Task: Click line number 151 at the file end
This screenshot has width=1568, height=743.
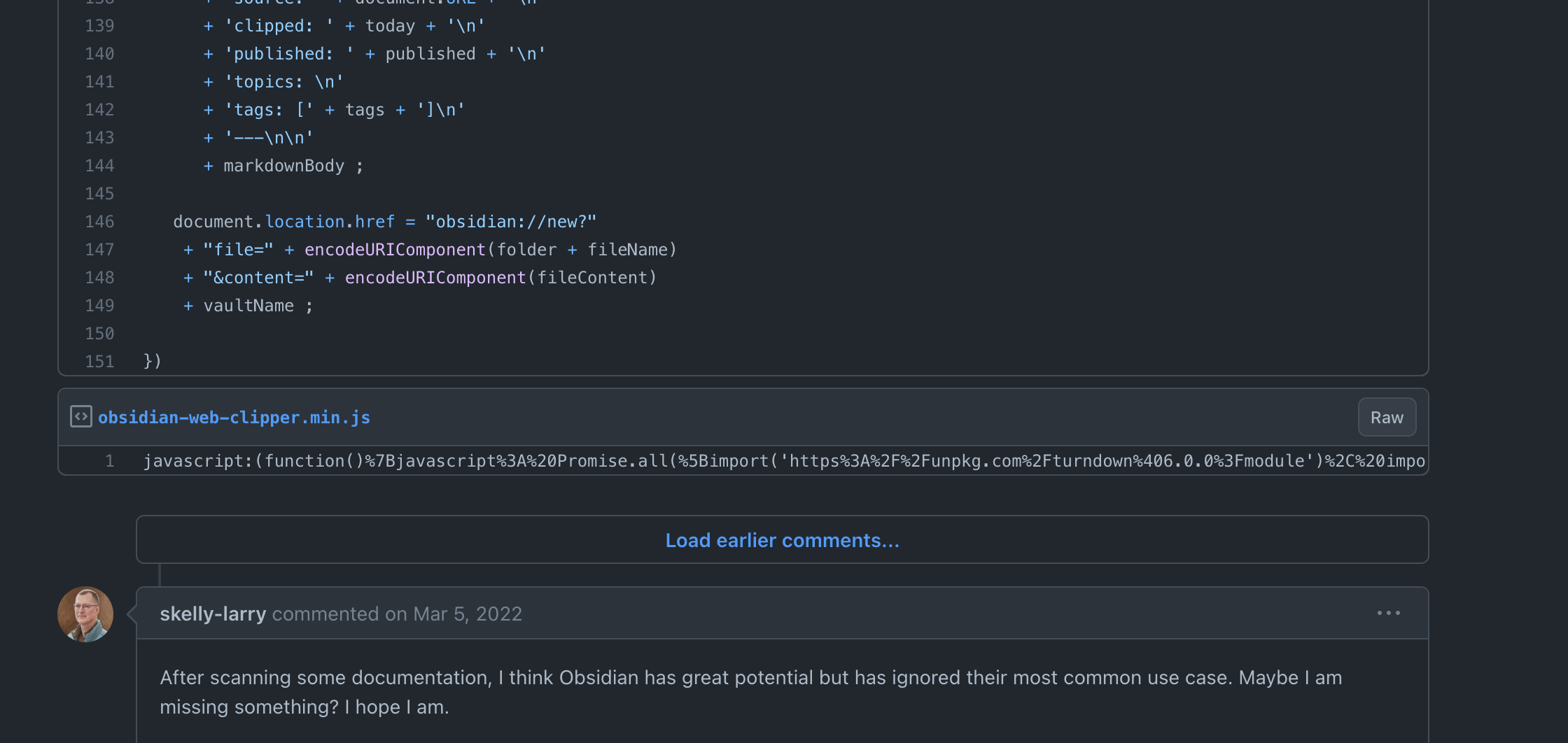Action: point(99,362)
